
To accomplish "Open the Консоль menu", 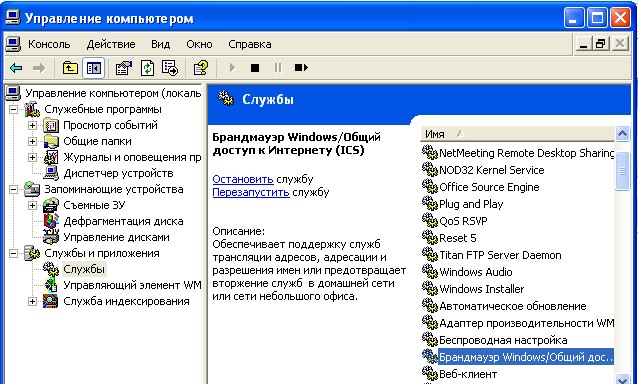I will pyautogui.click(x=49, y=44).
